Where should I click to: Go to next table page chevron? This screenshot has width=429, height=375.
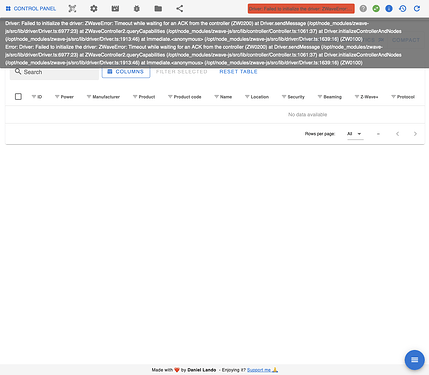point(415,134)
